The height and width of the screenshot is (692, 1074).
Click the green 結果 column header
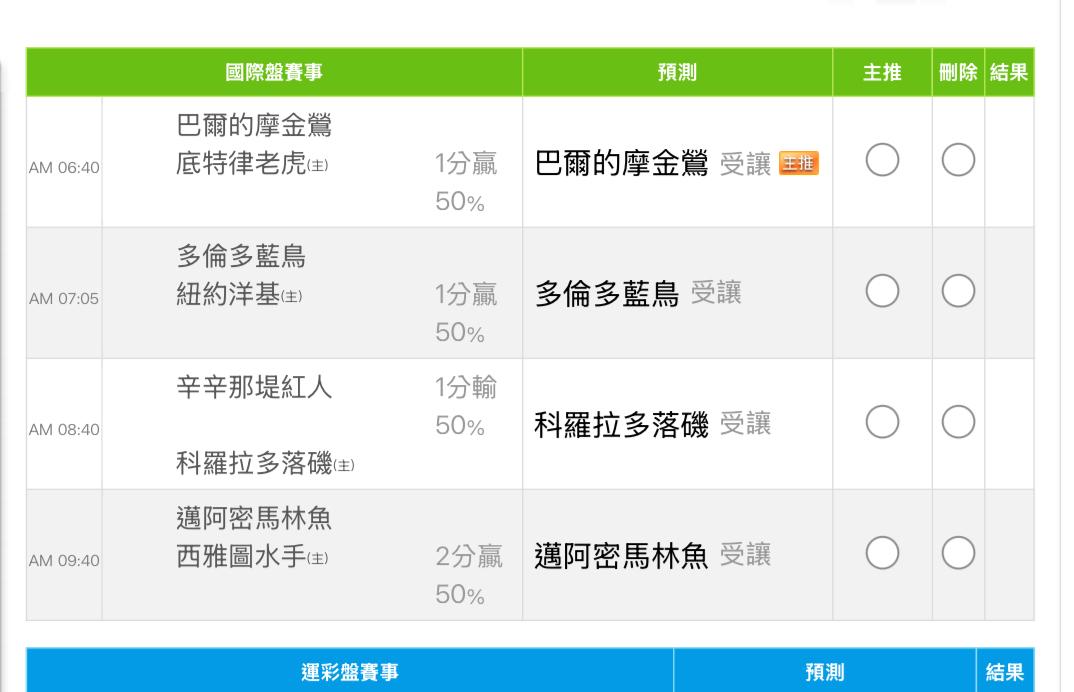pos(1009,72)
